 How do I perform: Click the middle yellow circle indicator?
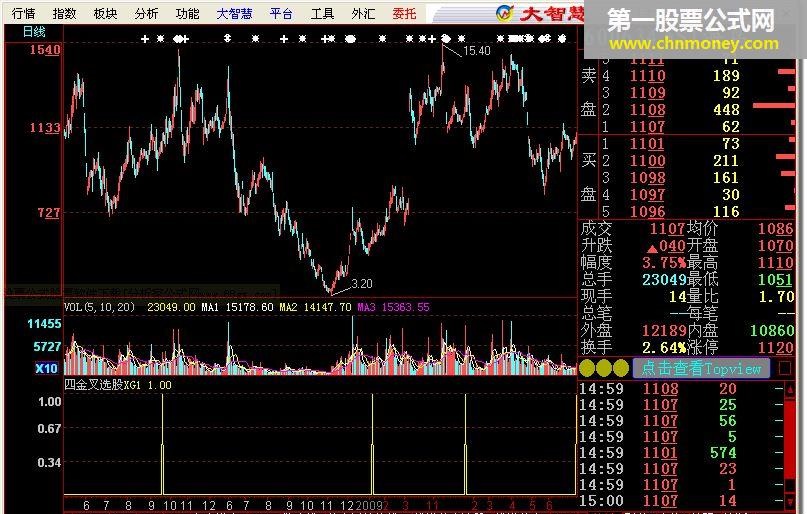604,368
